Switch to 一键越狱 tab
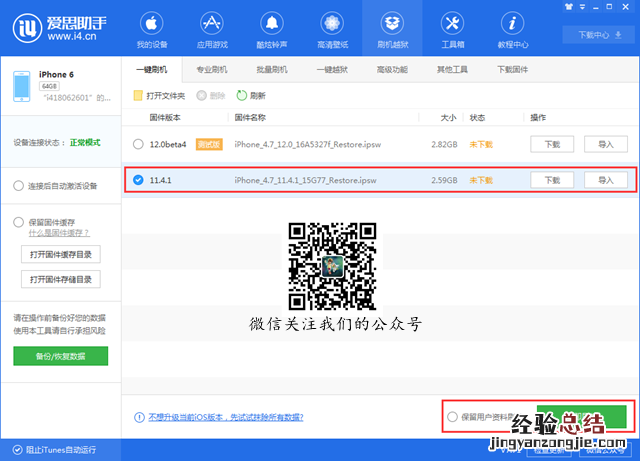The width and height of the screenshot is (640, 461). [332, 70]
